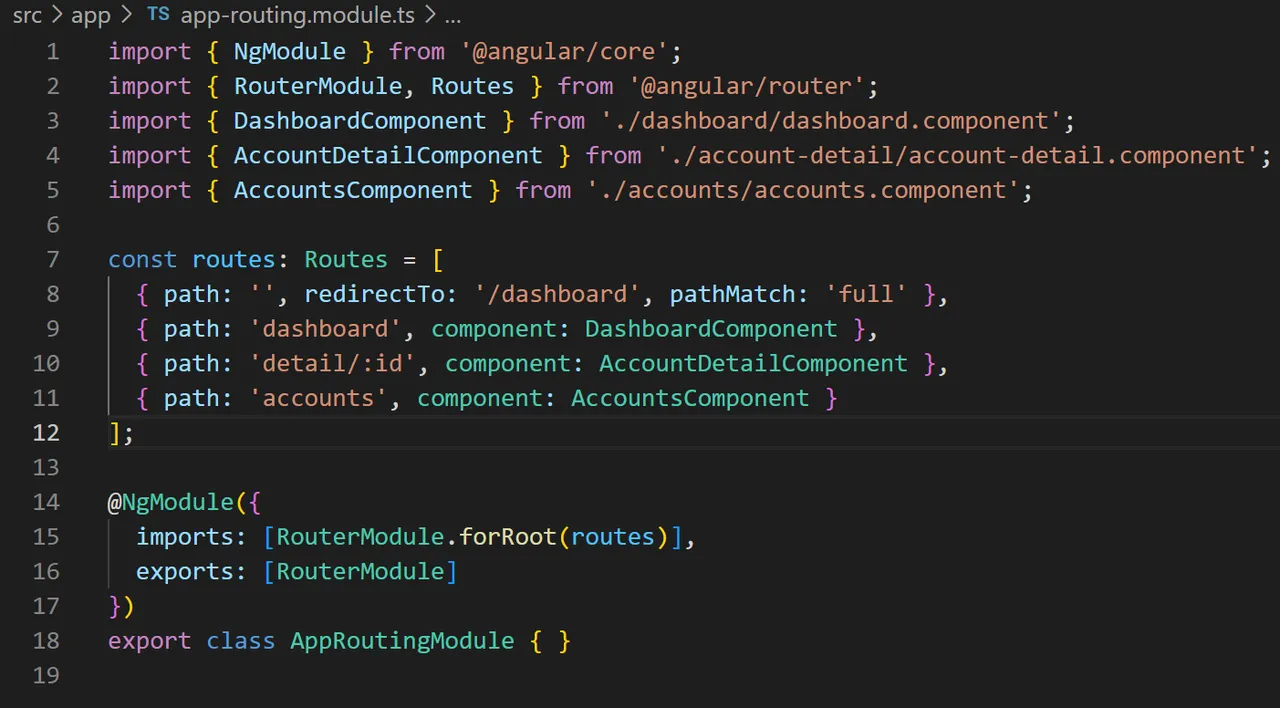Click 'AccountDetailComponent' in the line 4 import
The width and height of the screenshot is (1280, 708).
click(388, 156)
